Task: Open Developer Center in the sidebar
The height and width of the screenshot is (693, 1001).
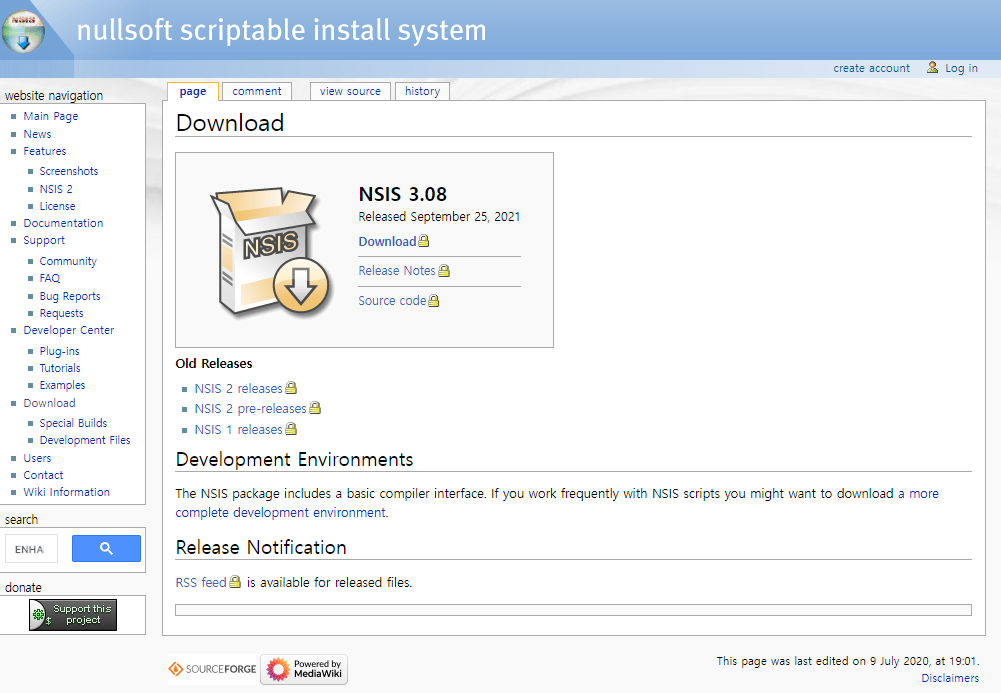Action: coord(69,330)
